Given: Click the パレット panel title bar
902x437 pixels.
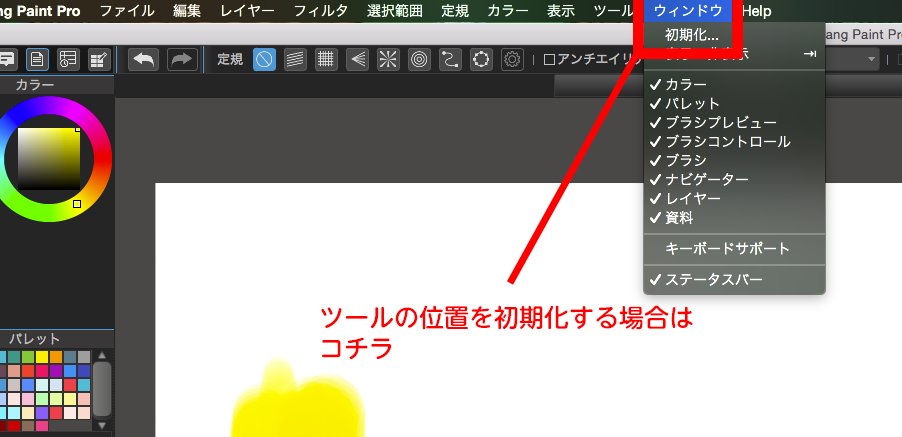Looking at the screenshot, I should coord(57,339).
